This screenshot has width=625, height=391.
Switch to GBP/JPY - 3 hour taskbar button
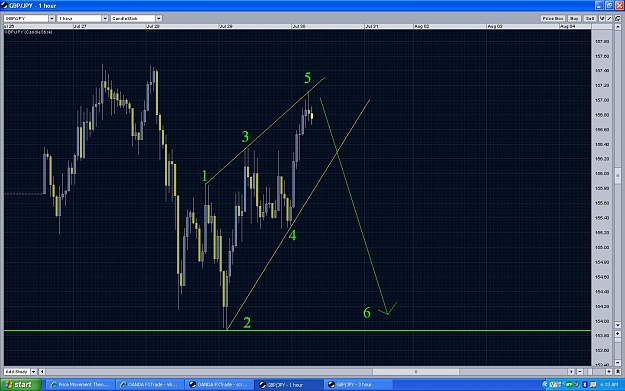358,385
